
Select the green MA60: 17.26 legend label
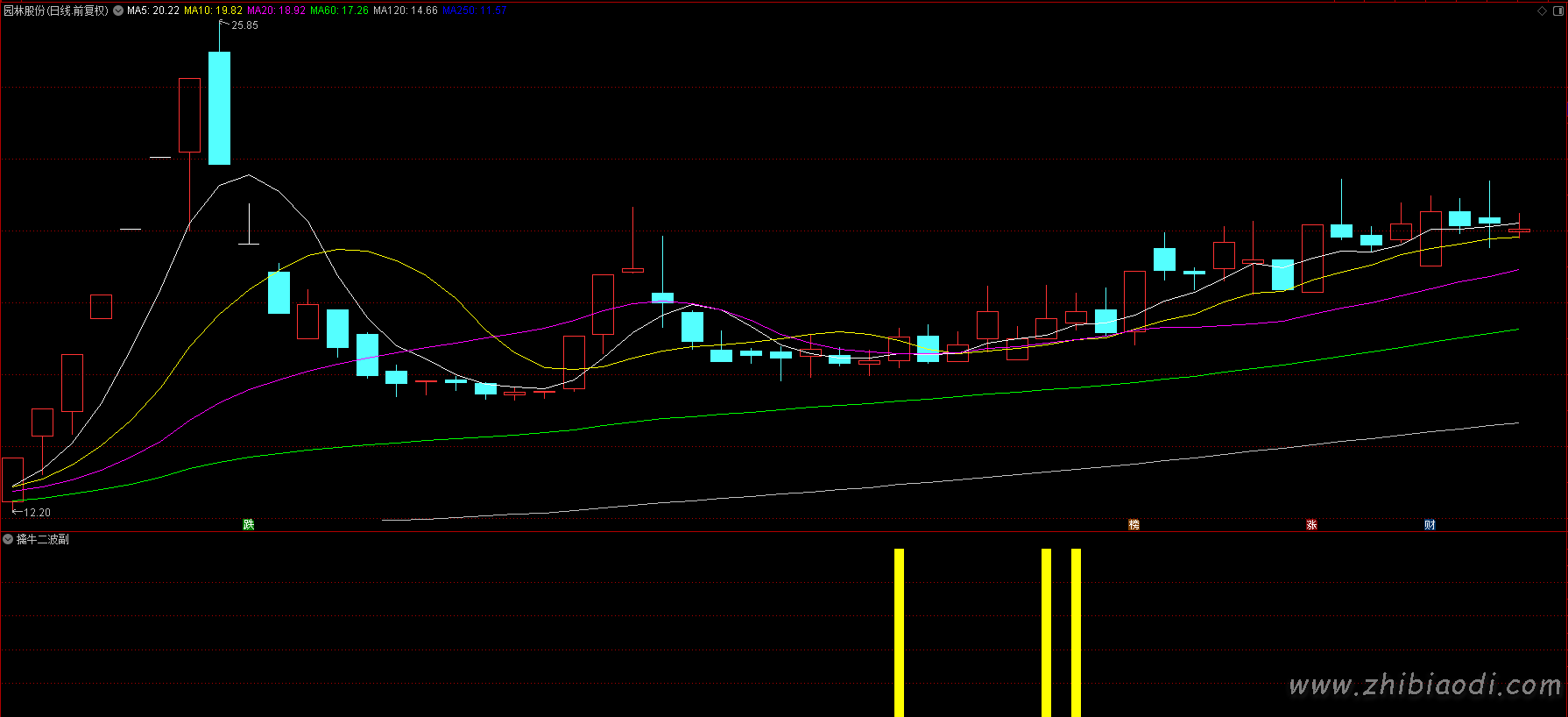pyautogui.click(x=339, y=11)
